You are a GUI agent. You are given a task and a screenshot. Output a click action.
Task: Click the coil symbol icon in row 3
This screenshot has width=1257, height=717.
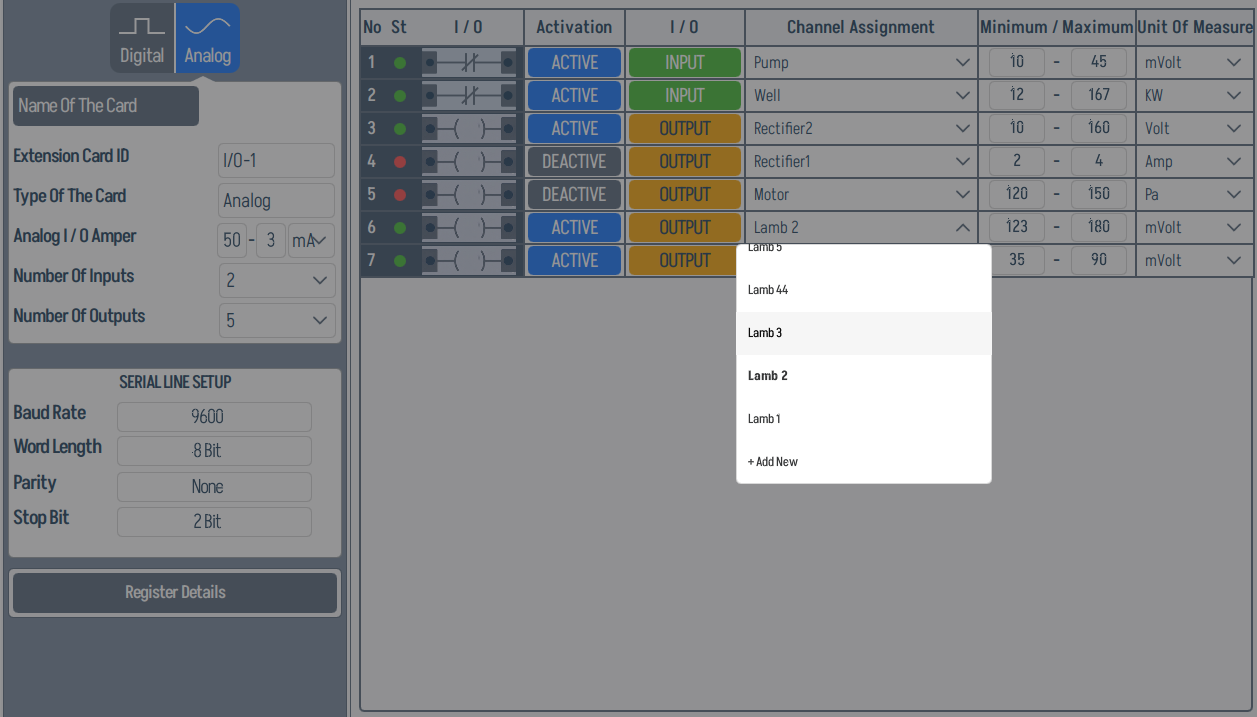469,128
